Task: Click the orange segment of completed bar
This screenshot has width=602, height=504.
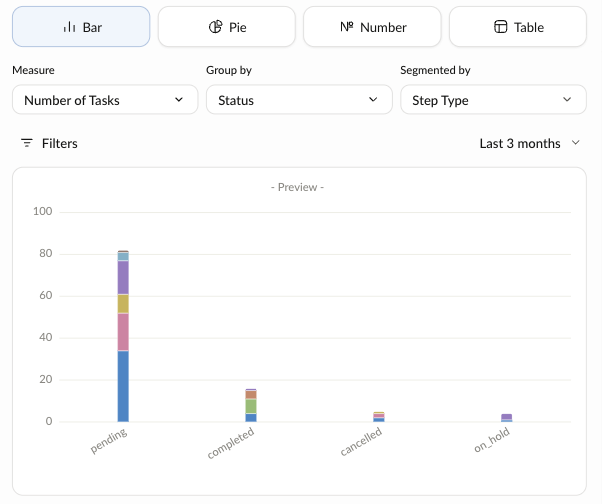Action: click(x=251, y=395)
